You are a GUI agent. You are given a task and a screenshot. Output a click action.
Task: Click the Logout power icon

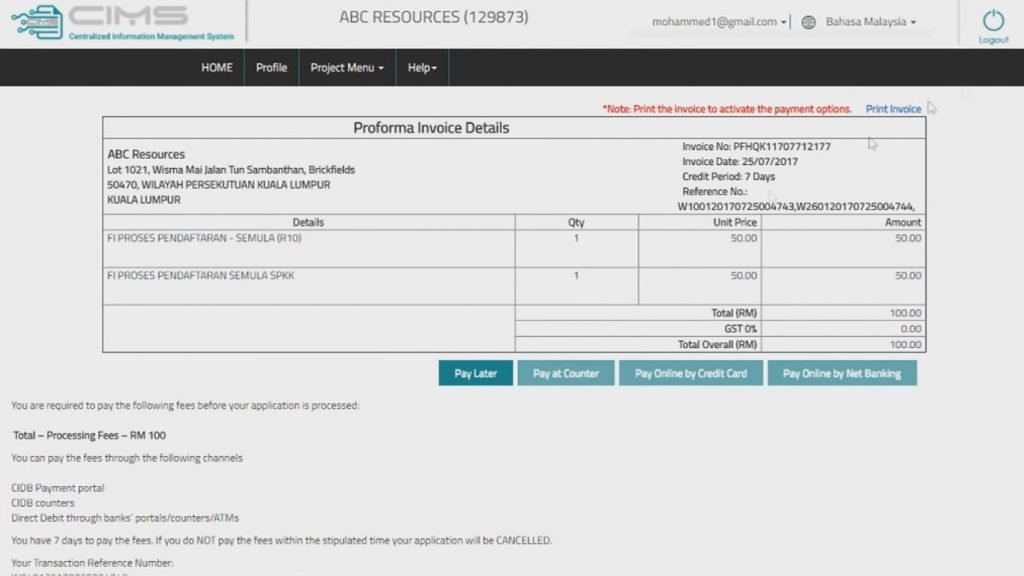click(x=993, y=20)
